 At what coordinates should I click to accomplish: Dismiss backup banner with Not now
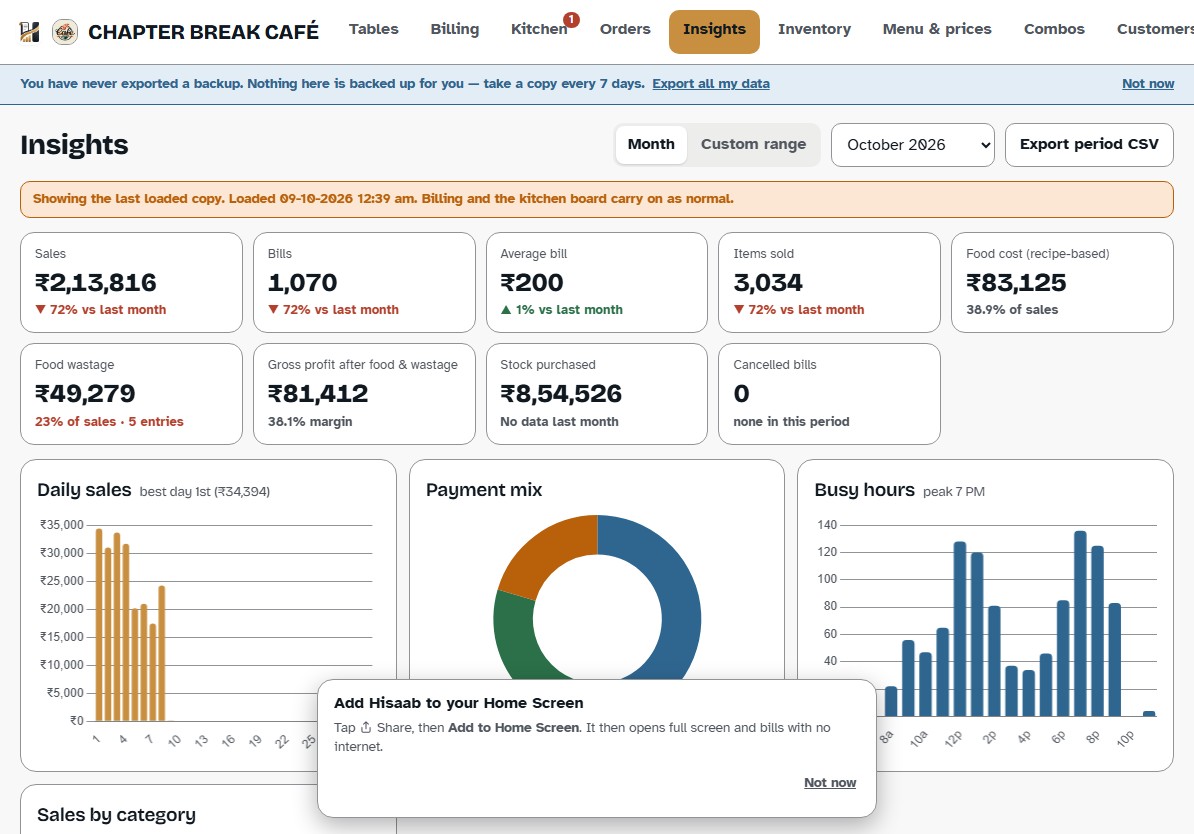[x=1148, y=84]
